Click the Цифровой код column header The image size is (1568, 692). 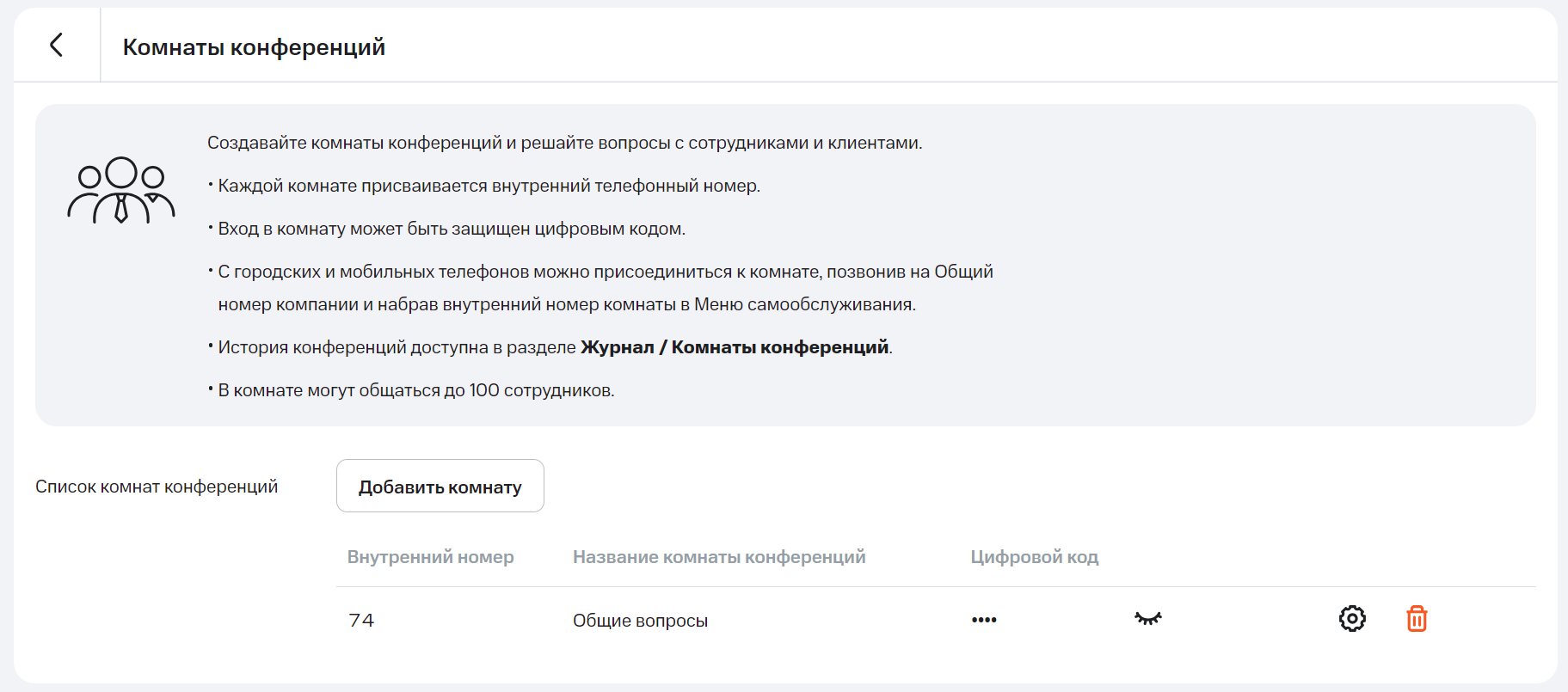1034,557
